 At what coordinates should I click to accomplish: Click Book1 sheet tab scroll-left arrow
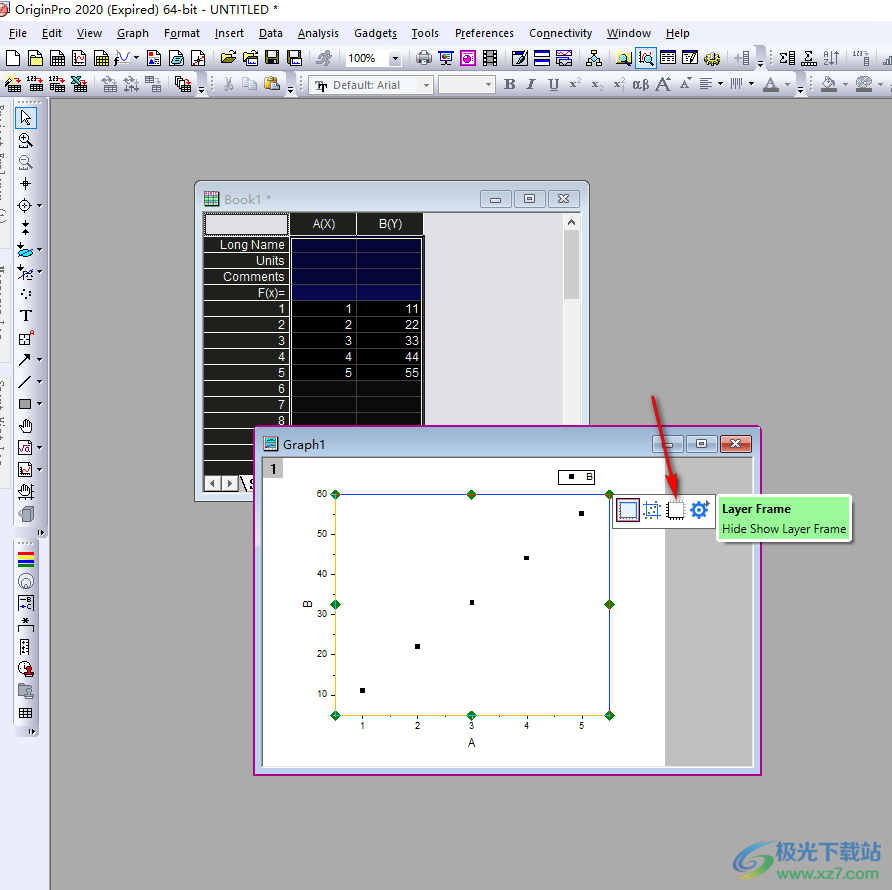(x=212, y=484)
